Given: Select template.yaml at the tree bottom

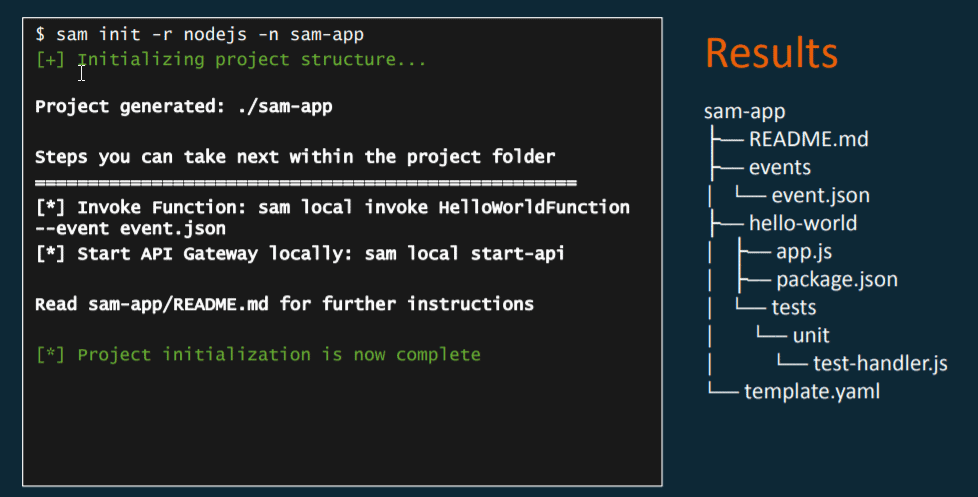Looking at the screenshot, I should 812,391.
